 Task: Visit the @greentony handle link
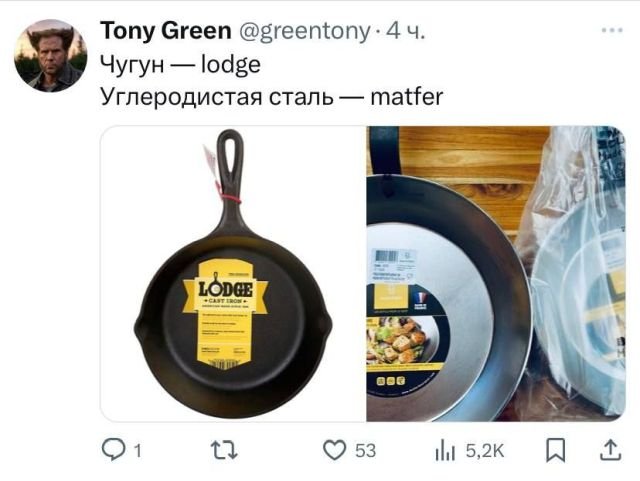click(304, 31)
